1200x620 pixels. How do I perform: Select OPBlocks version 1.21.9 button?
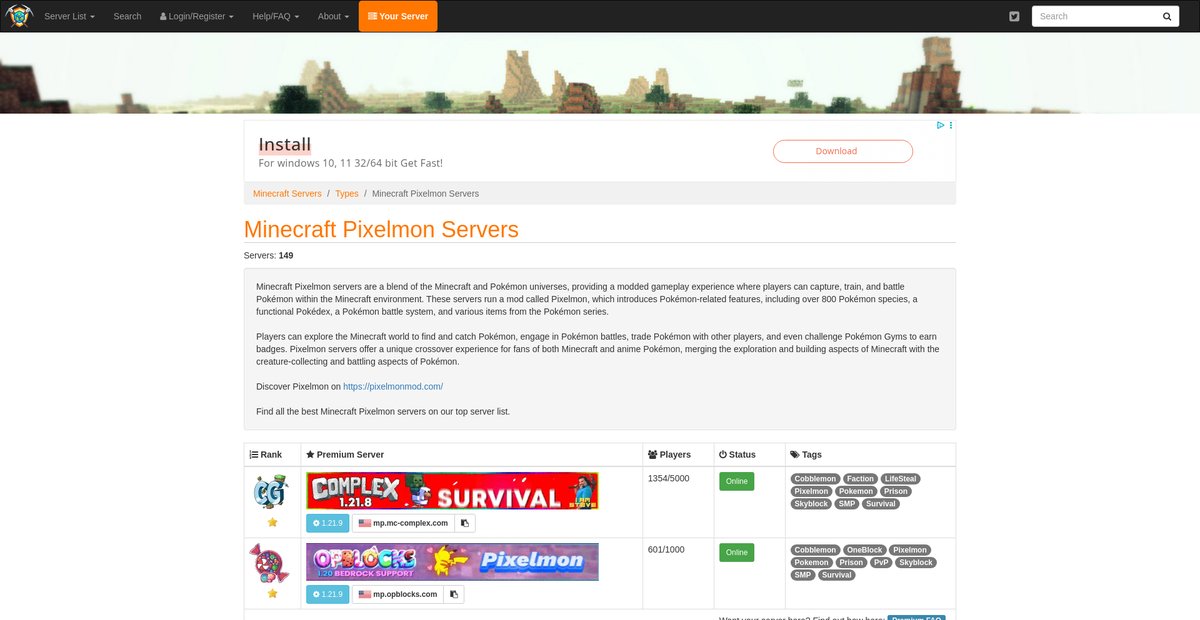coord(328,594)
